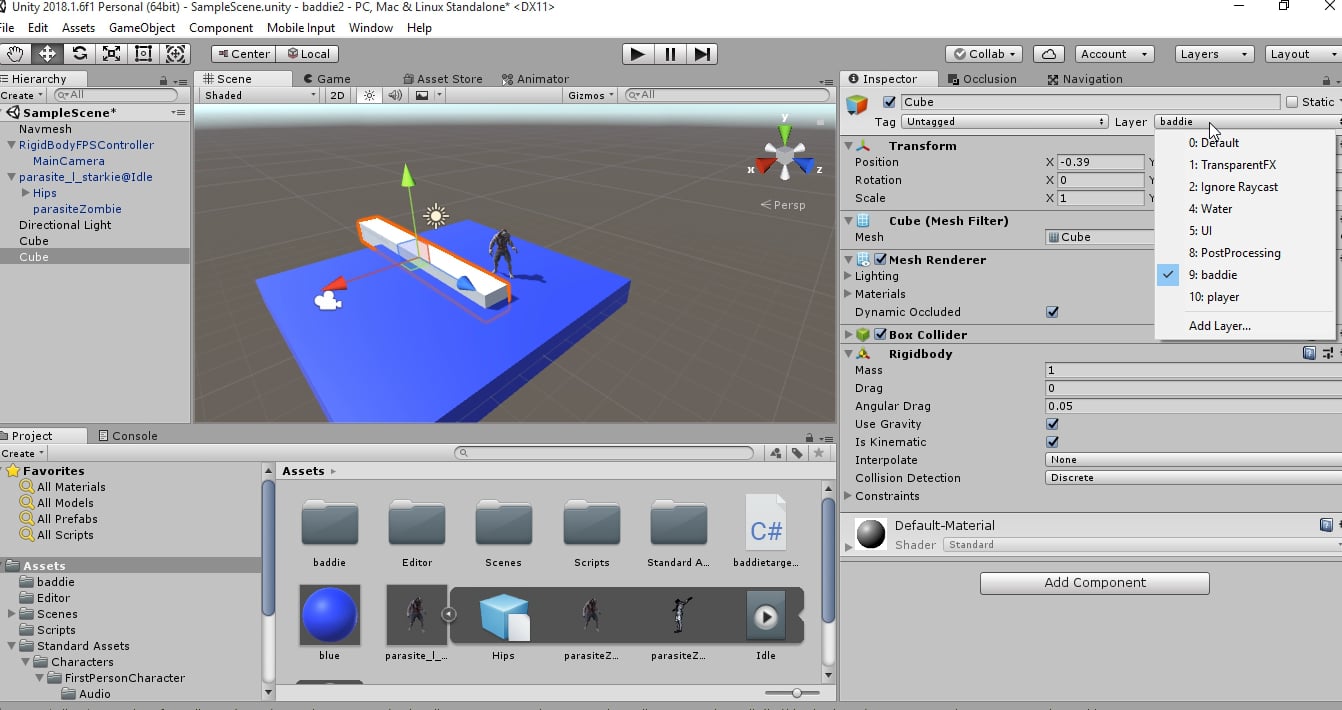Open the Gizmos dropdown
The height and width of the screenshot is (710, 1342).
pos(590,95)
